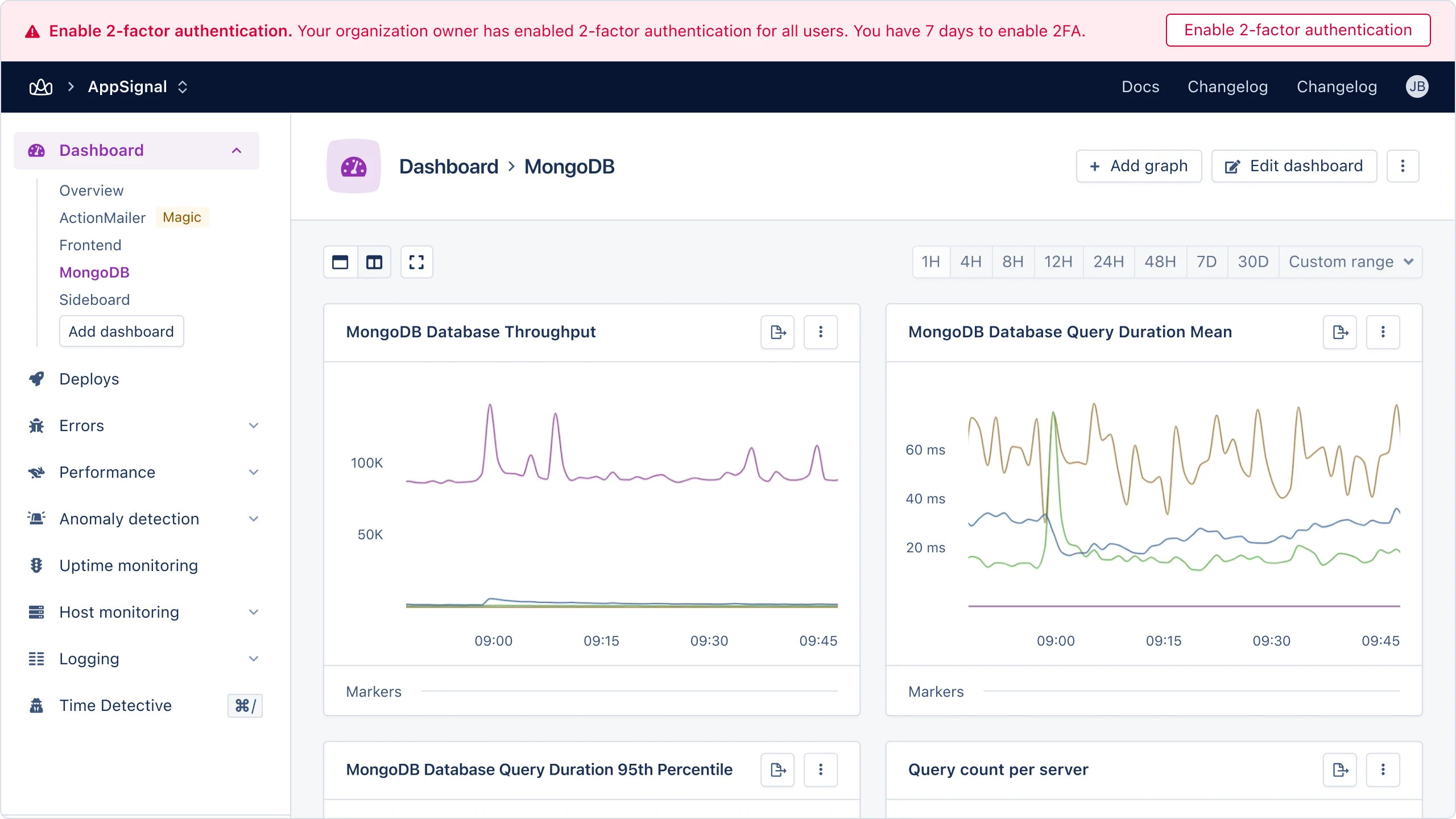Image resolution: width=1456 pixels, height=819 pixels.
Task: Open the first Changelog link
Action: tap(1227, 86)
